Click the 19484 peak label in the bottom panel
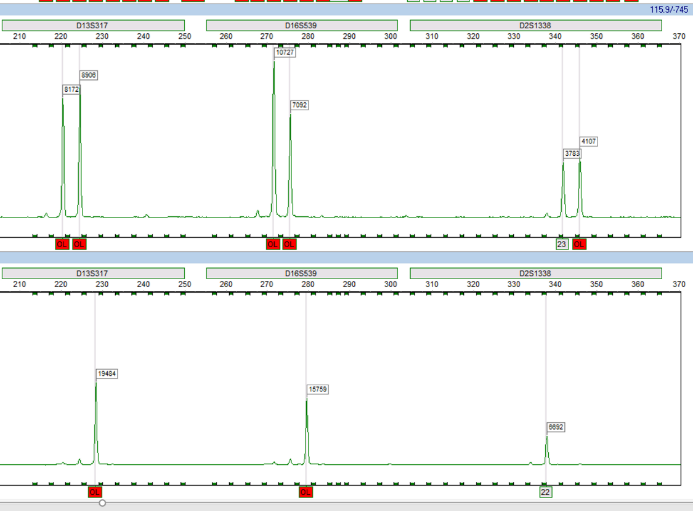The image size is (693, 511). click(x=107, y=373)
